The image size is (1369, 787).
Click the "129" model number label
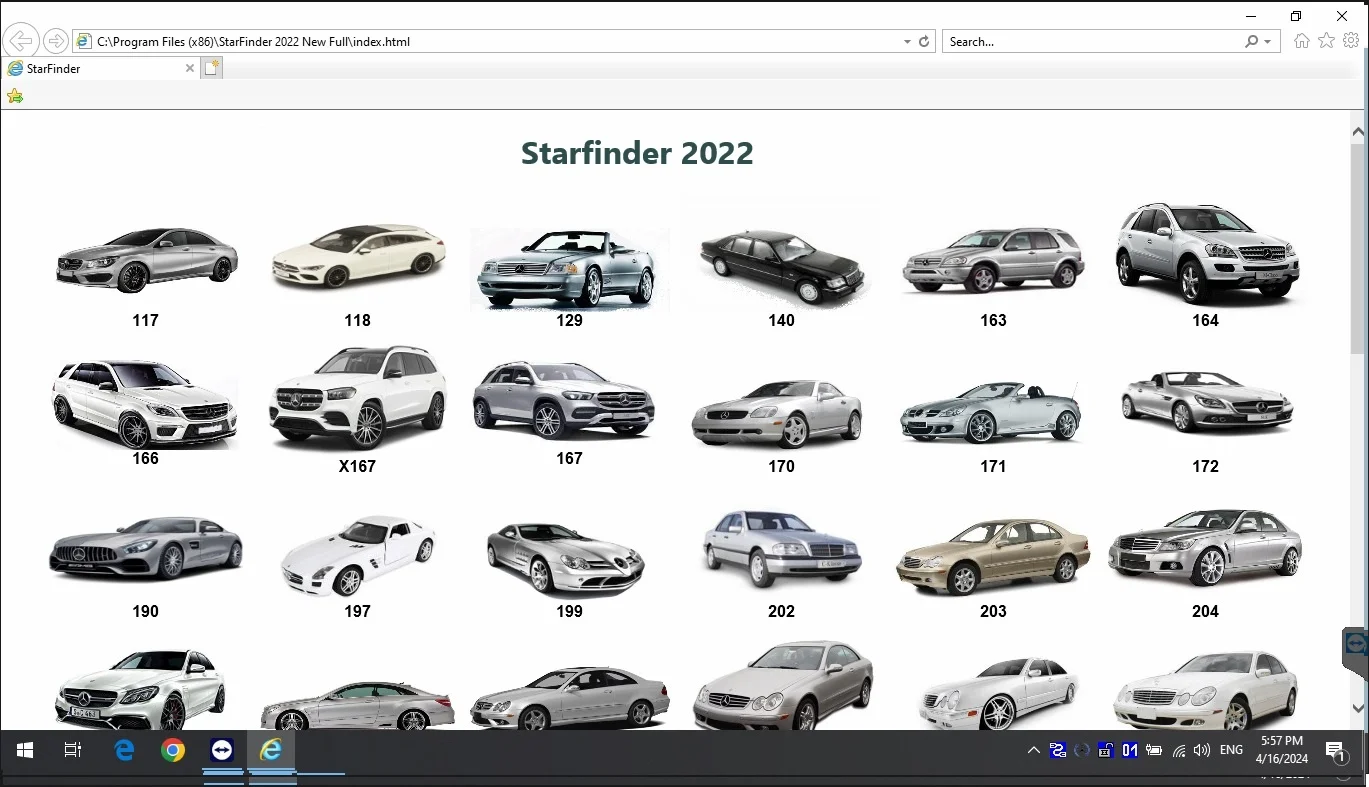(x=569, y=320)
